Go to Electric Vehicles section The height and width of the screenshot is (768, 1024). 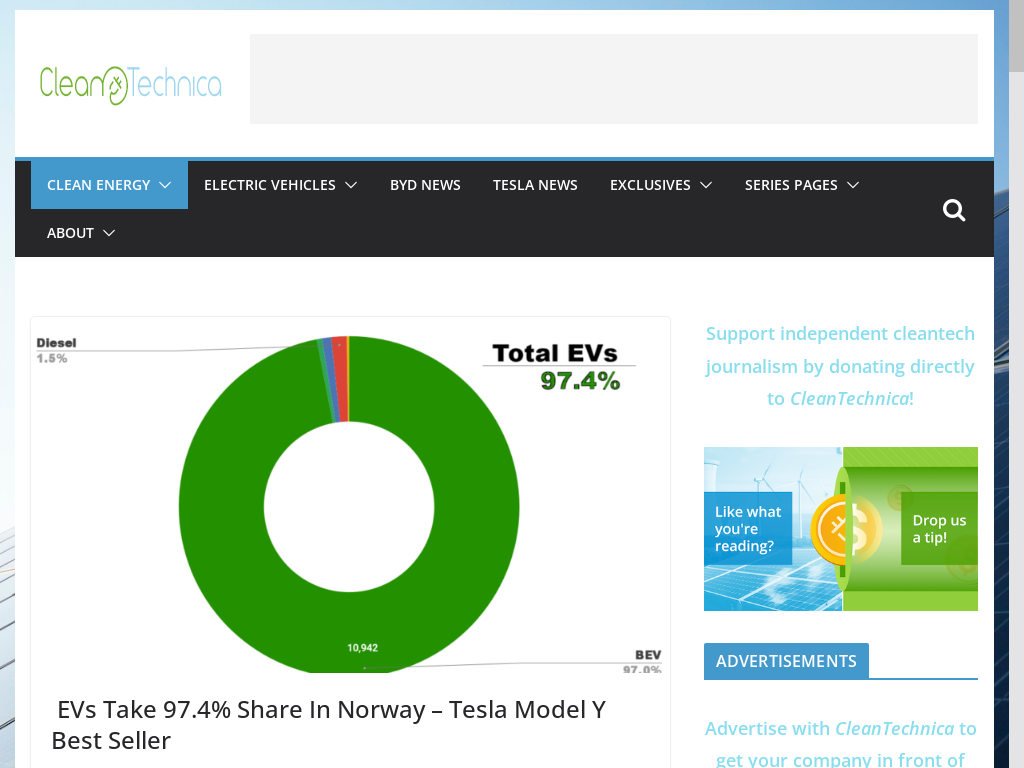coord(270,185)
